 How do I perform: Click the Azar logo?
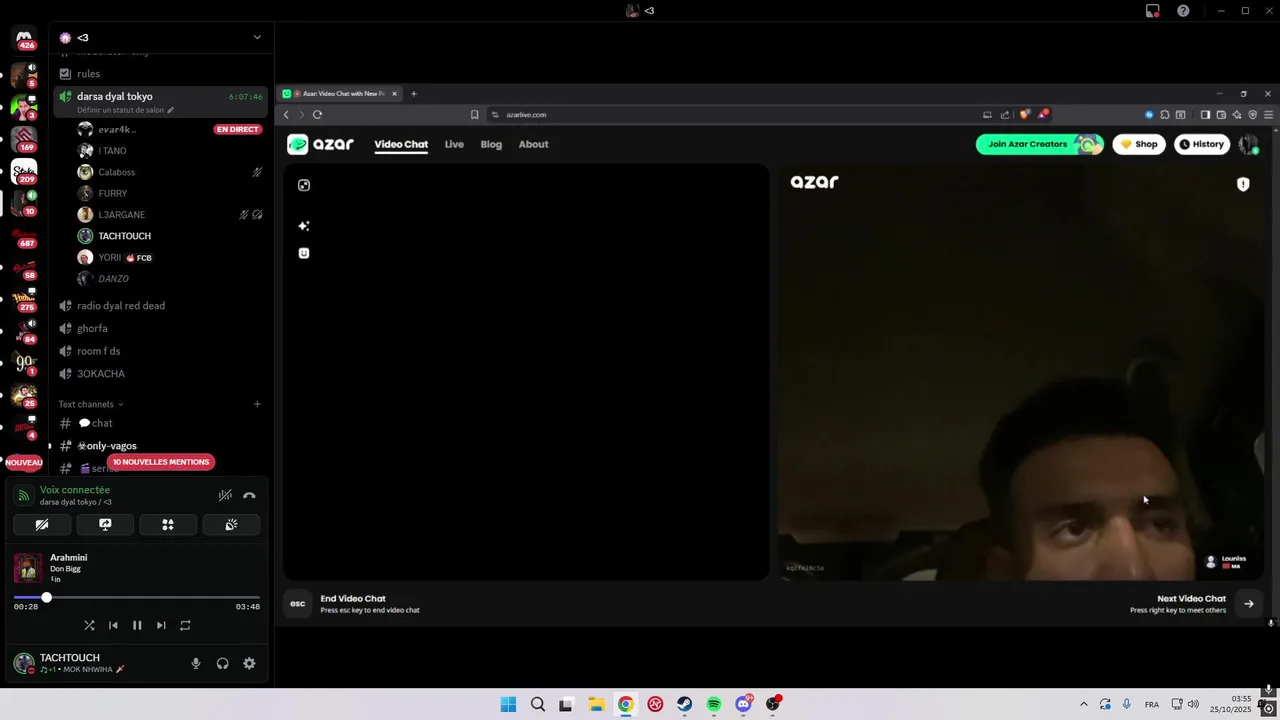click(x=320, y=144)
